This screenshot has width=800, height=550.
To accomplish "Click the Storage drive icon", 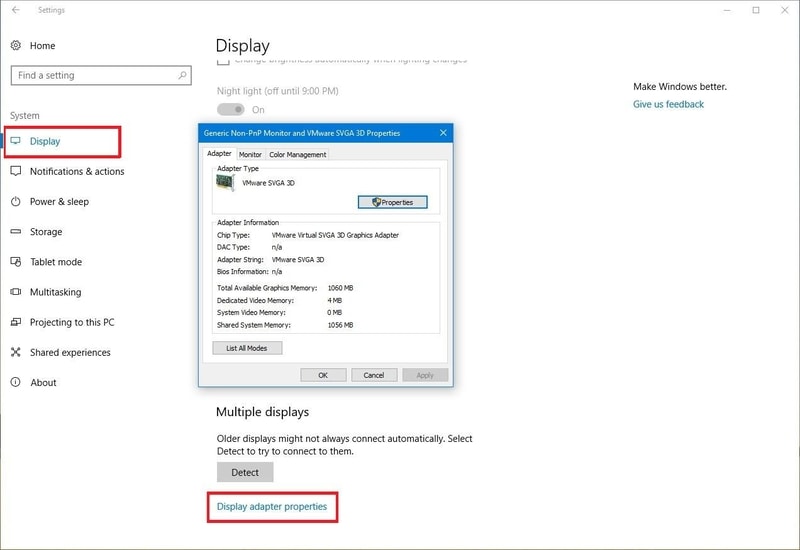I will coord(16,231).
